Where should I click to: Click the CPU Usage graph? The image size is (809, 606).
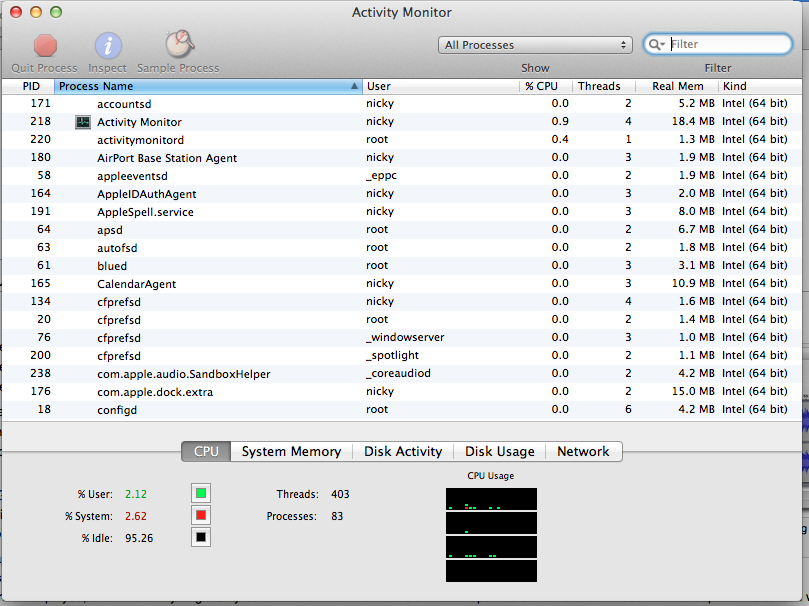(x=491, y=534)
